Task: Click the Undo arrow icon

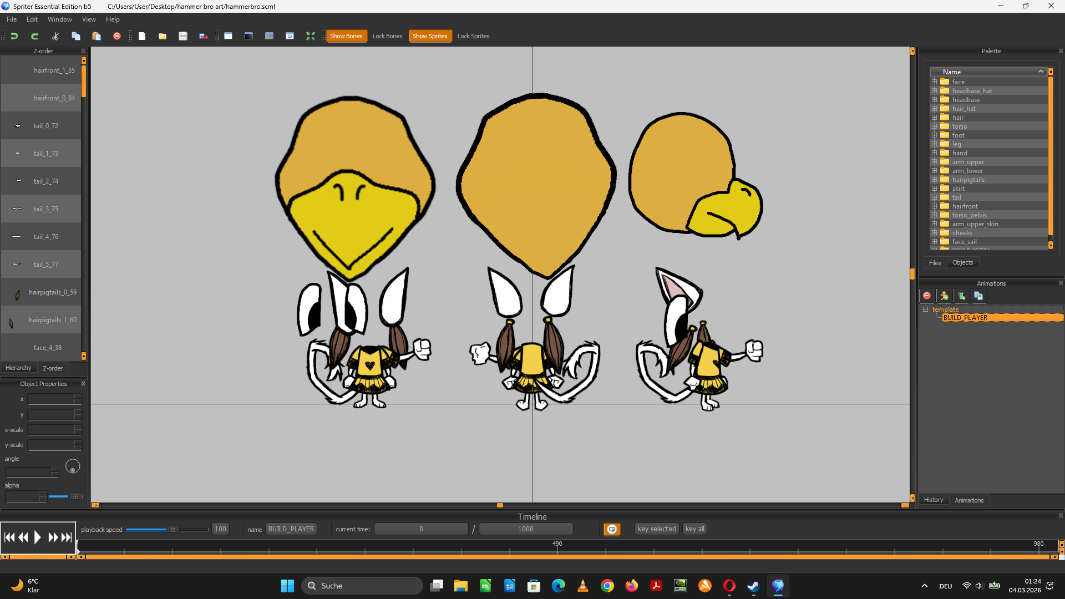Action: click(14, 36)
